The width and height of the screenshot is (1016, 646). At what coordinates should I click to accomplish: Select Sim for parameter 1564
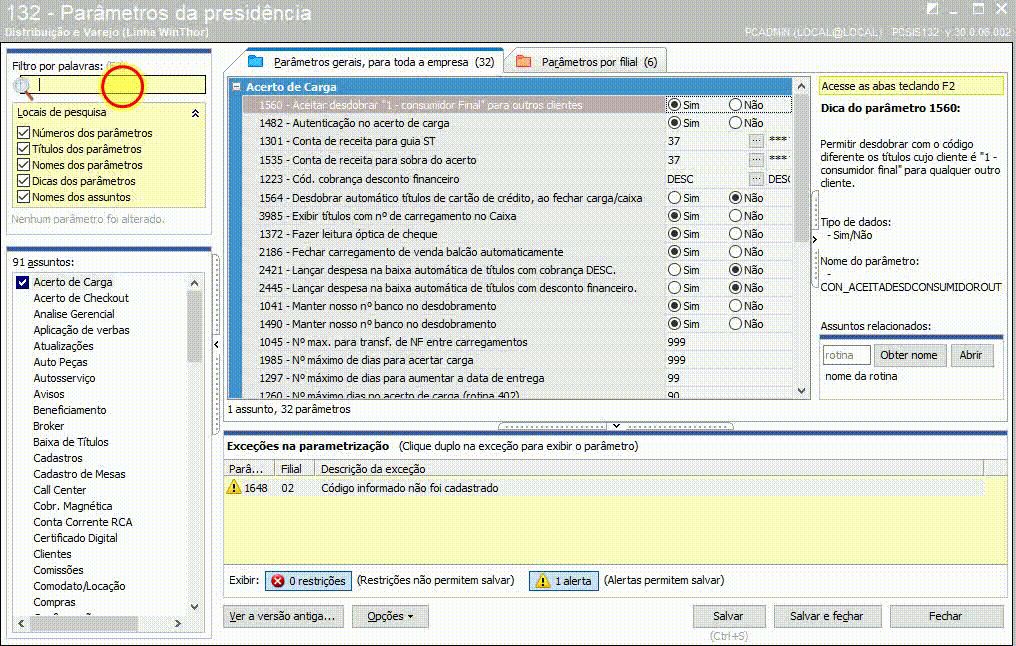coord(675,198)
